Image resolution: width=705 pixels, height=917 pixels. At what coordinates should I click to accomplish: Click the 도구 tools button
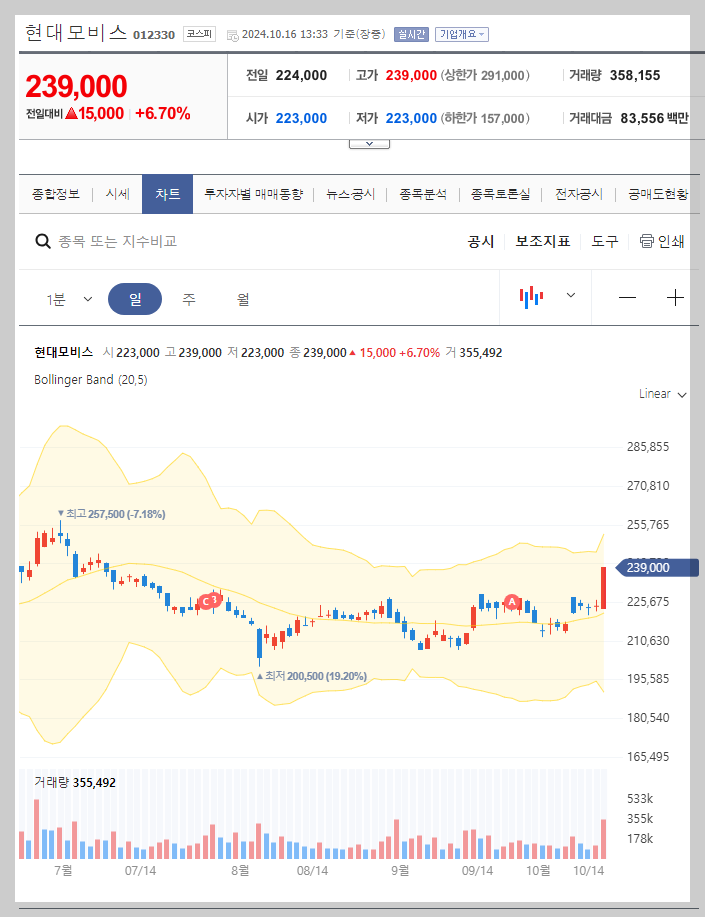click(x=604, y=241)
